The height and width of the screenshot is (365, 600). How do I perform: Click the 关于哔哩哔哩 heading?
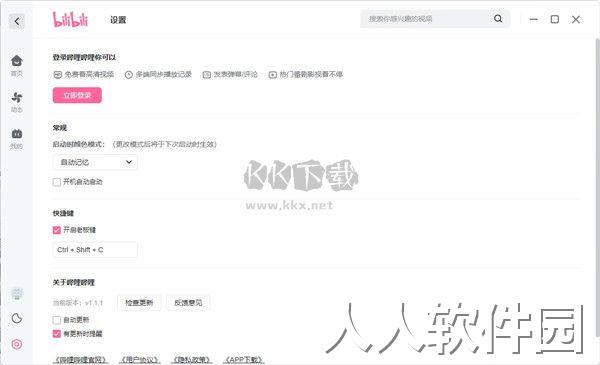tap(73, 282)
